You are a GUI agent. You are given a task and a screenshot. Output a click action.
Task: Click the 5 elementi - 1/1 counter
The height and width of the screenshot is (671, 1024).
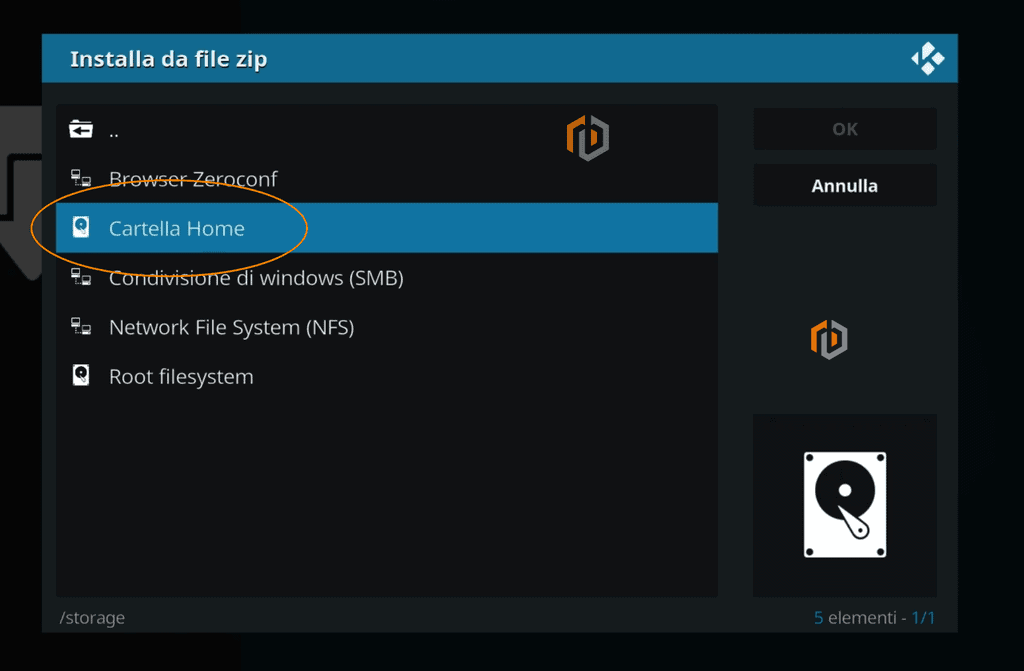[x=874, y=617]
